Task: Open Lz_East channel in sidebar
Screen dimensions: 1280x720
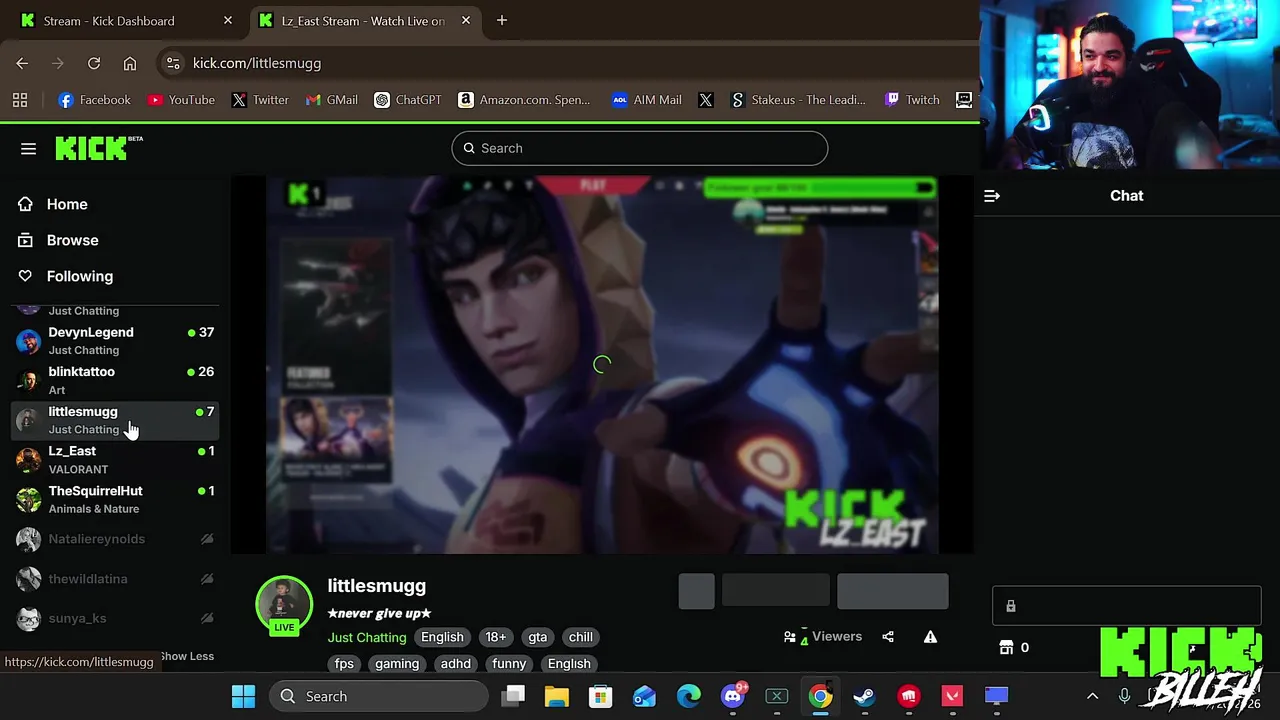Action: pyautogui.click(x=115, y=460)
